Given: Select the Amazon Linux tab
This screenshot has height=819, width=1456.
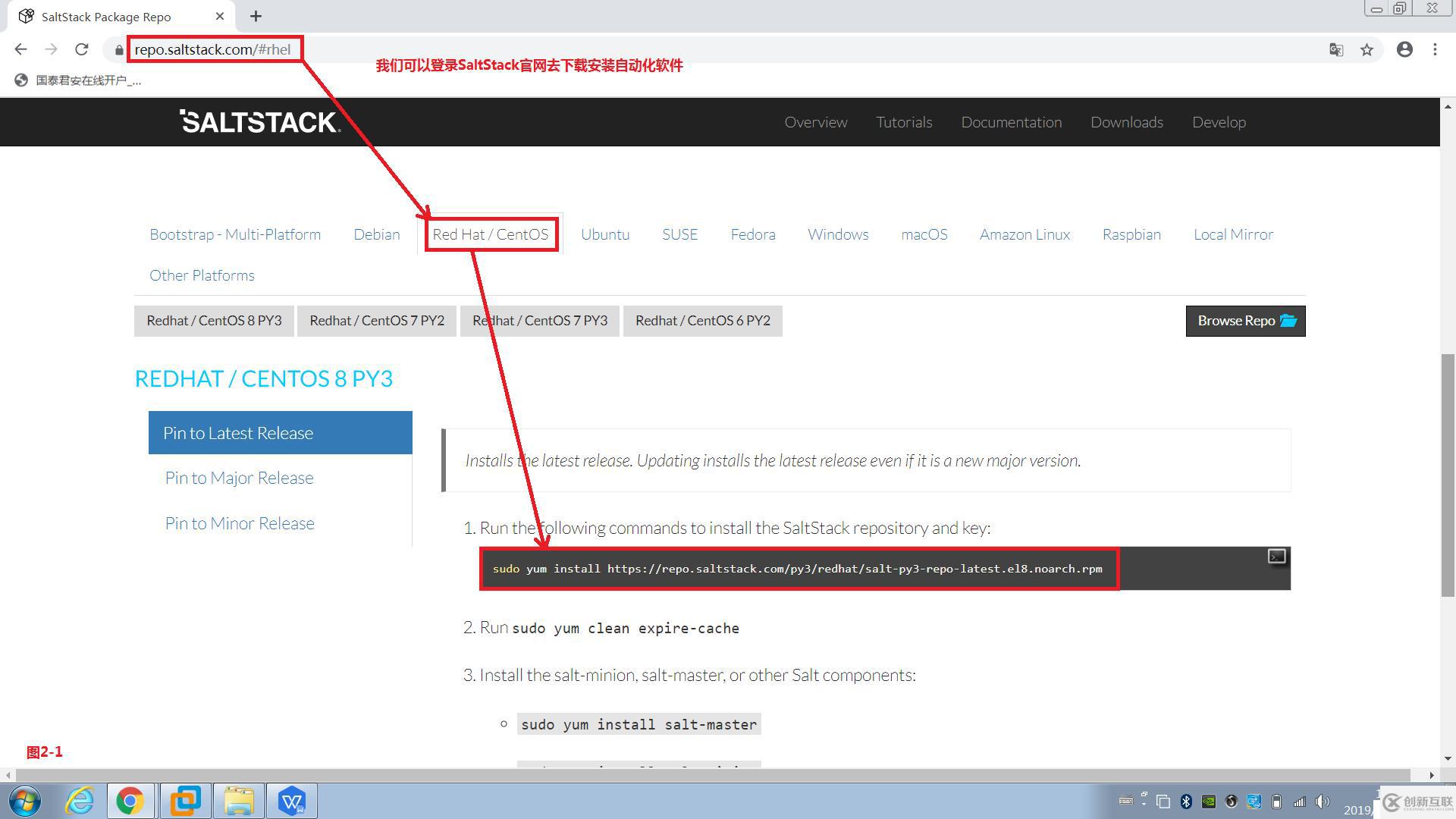Looking at the screenshot, I should coord(1025,234).
